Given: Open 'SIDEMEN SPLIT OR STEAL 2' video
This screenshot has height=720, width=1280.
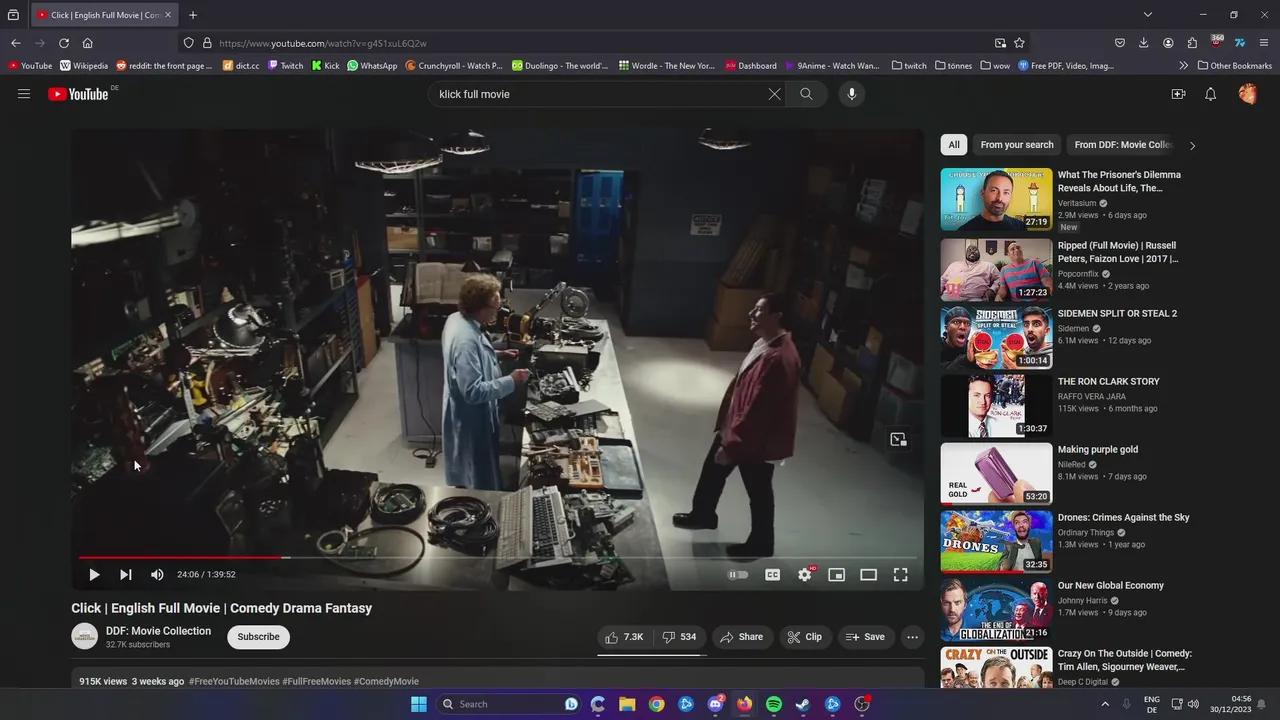Looking at the screenshot, I should tap(1117, 314).
